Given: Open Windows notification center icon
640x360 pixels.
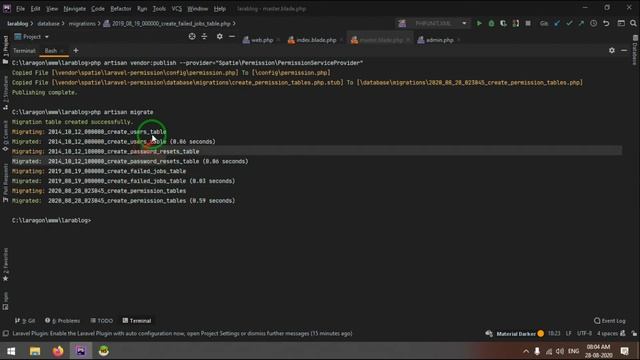Looking at the screenshot, I should click(x=624, y=351).
